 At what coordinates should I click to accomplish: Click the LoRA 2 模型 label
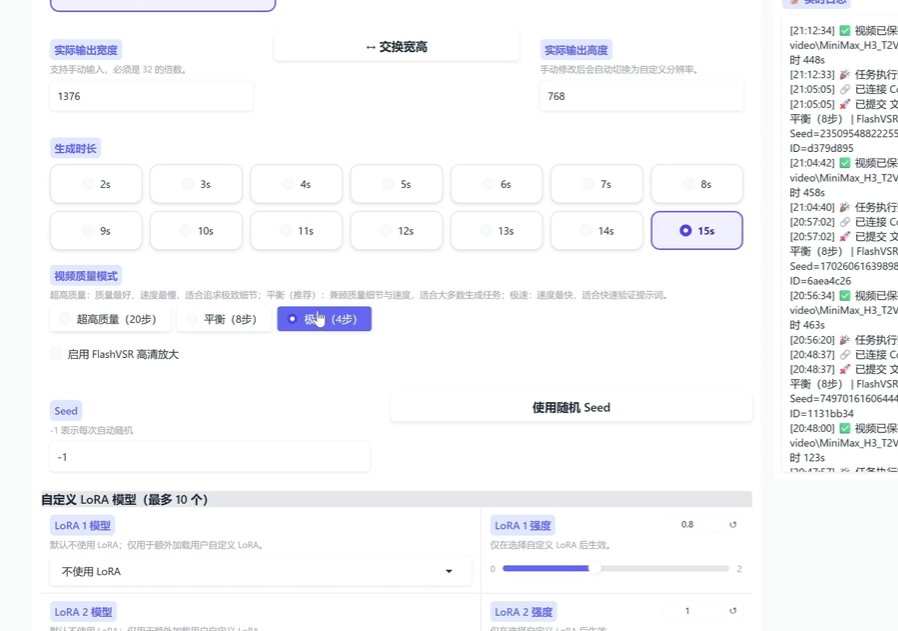point(83,612)
